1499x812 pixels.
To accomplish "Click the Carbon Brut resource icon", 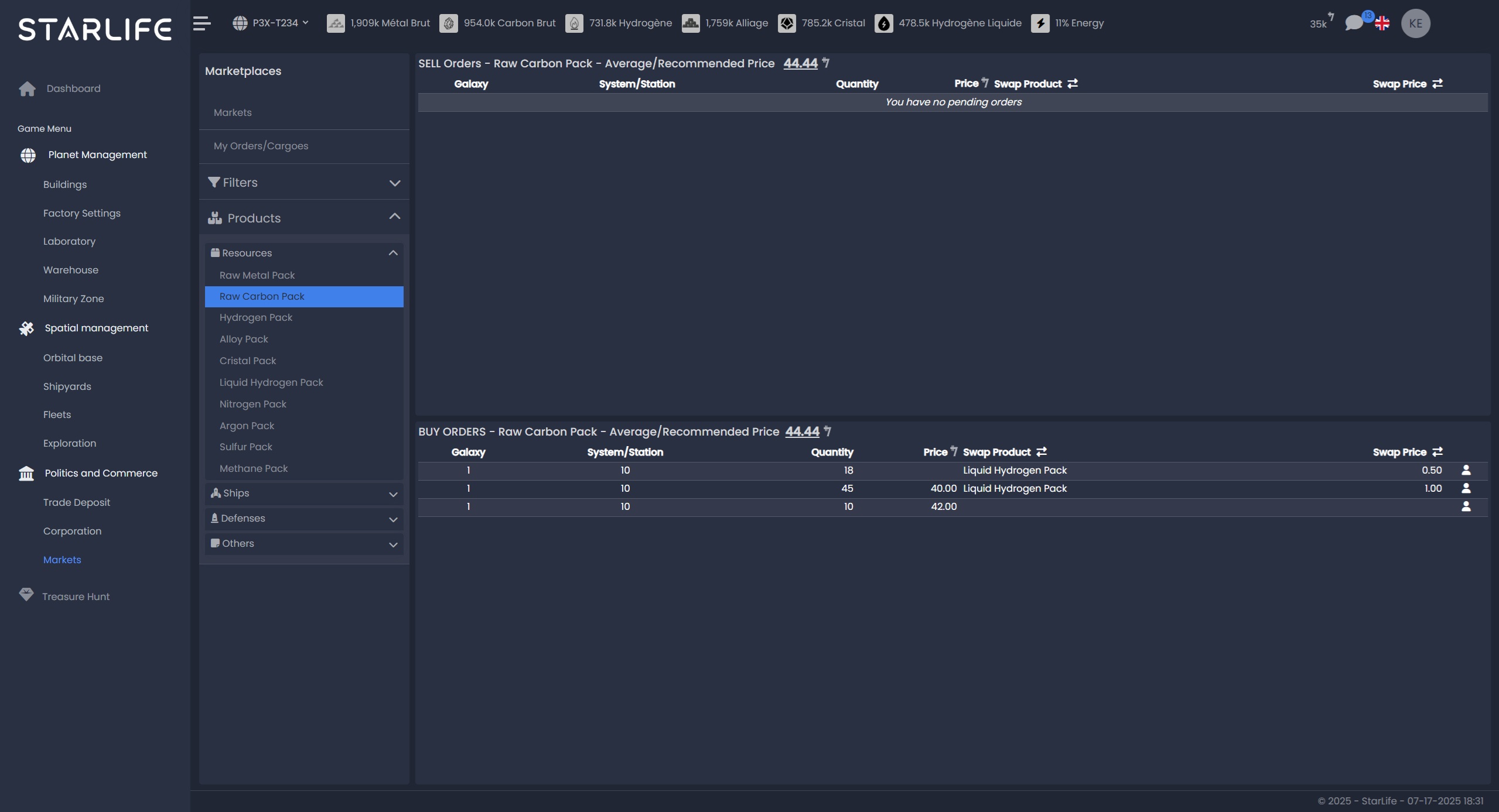I will 449,23.
